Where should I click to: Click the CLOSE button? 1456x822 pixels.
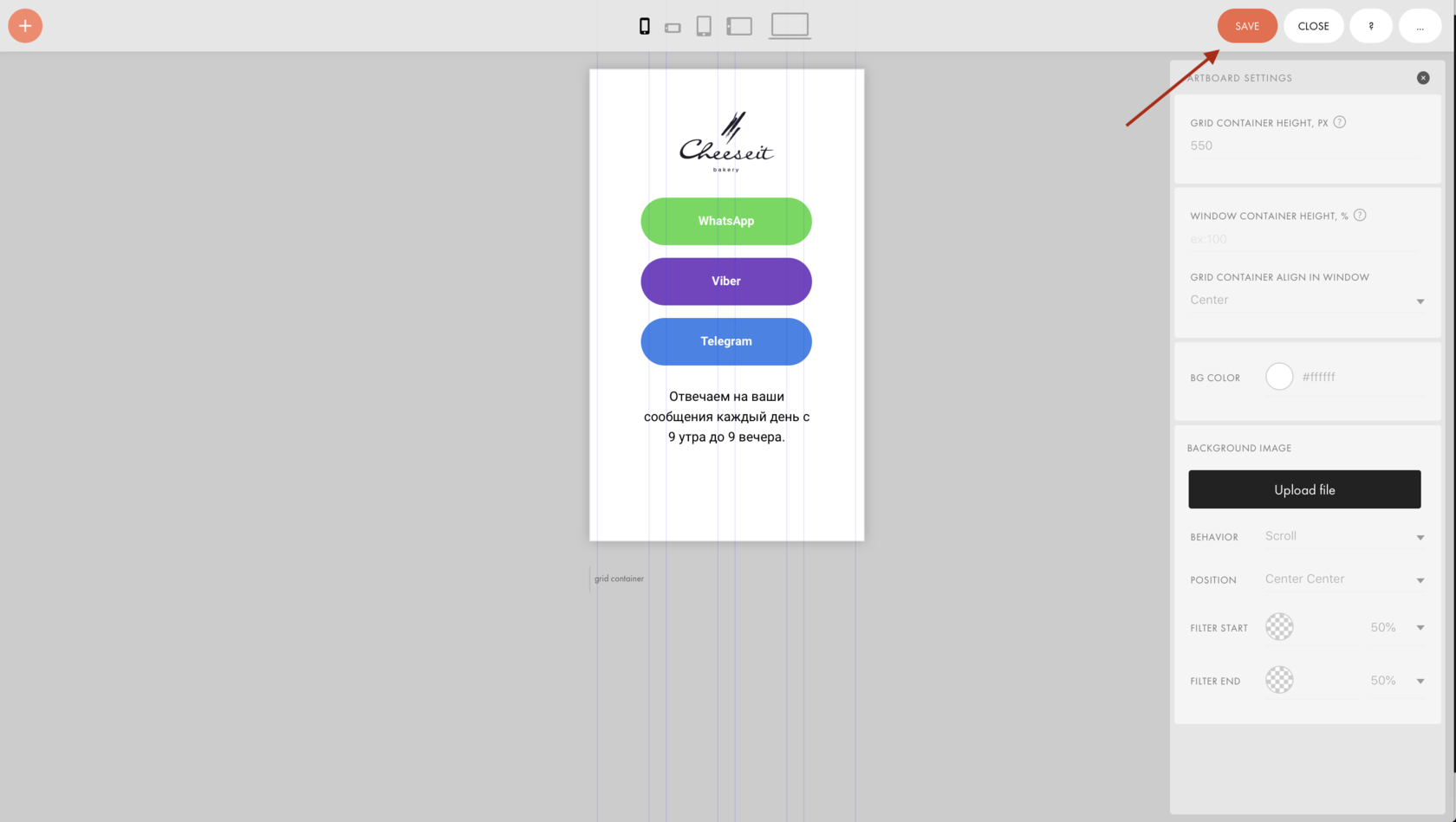pos(1313,26)
